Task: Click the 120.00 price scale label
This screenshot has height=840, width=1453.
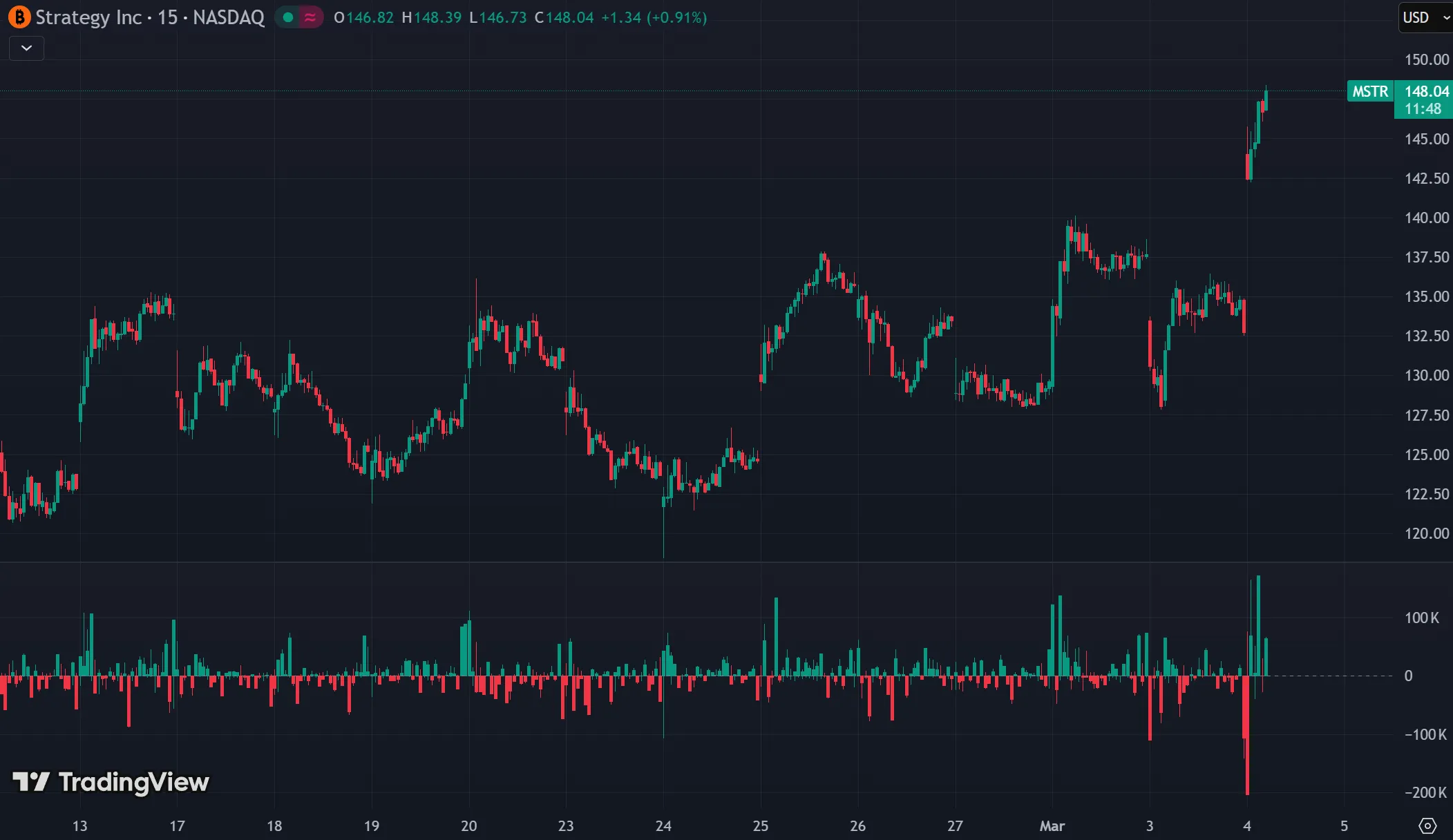Action: click(x=1426, y=533)
